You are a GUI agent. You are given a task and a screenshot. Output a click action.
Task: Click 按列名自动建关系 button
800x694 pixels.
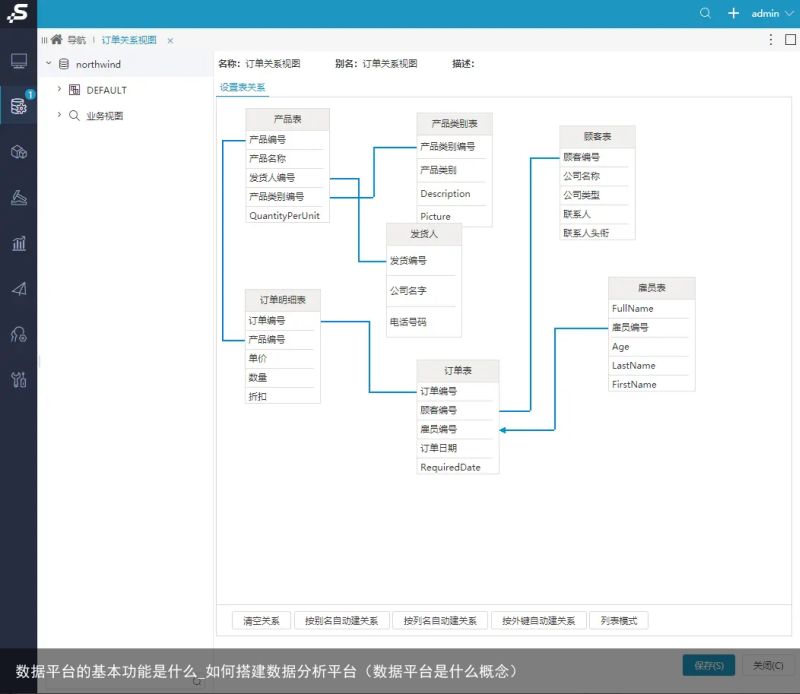(x=440, y=621)
